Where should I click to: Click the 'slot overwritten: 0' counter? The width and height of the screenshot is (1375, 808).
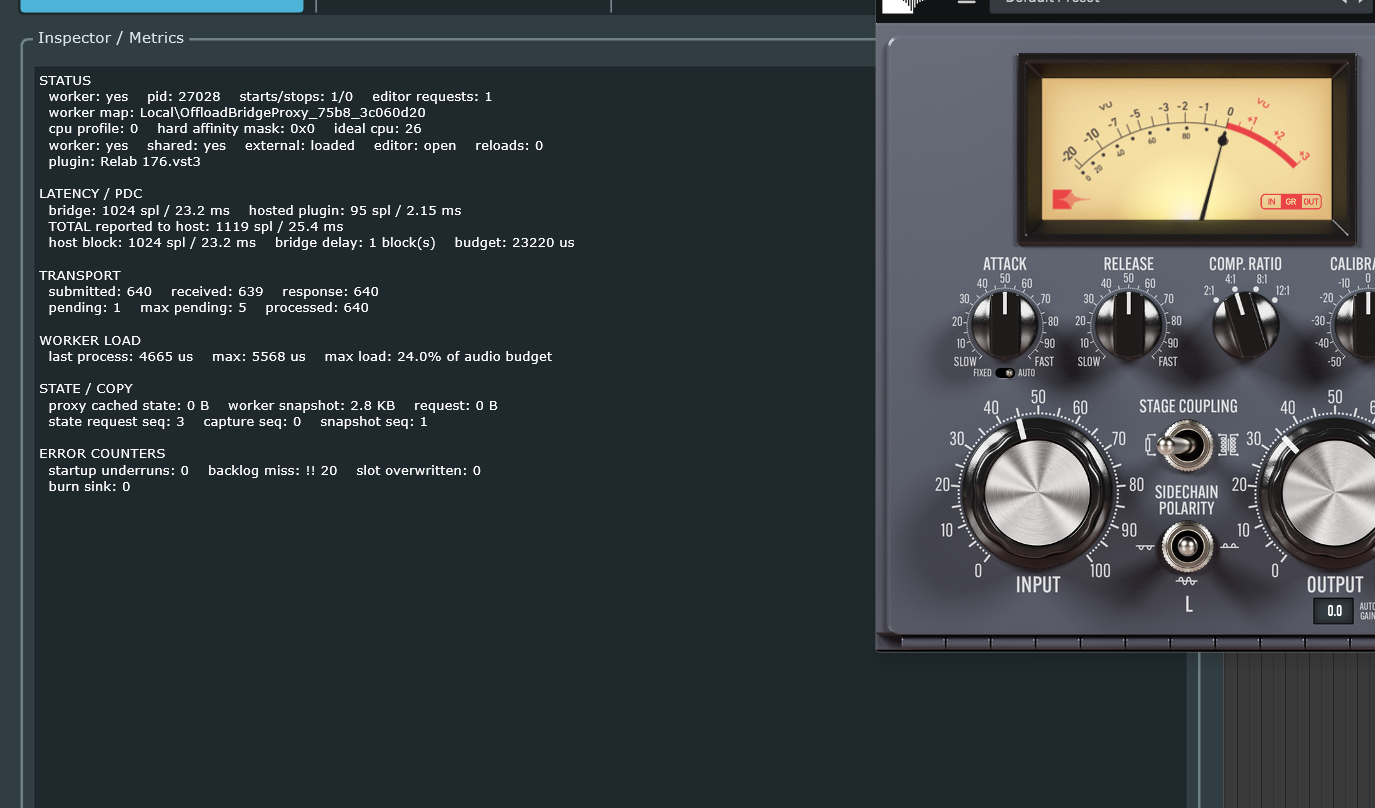419,470
